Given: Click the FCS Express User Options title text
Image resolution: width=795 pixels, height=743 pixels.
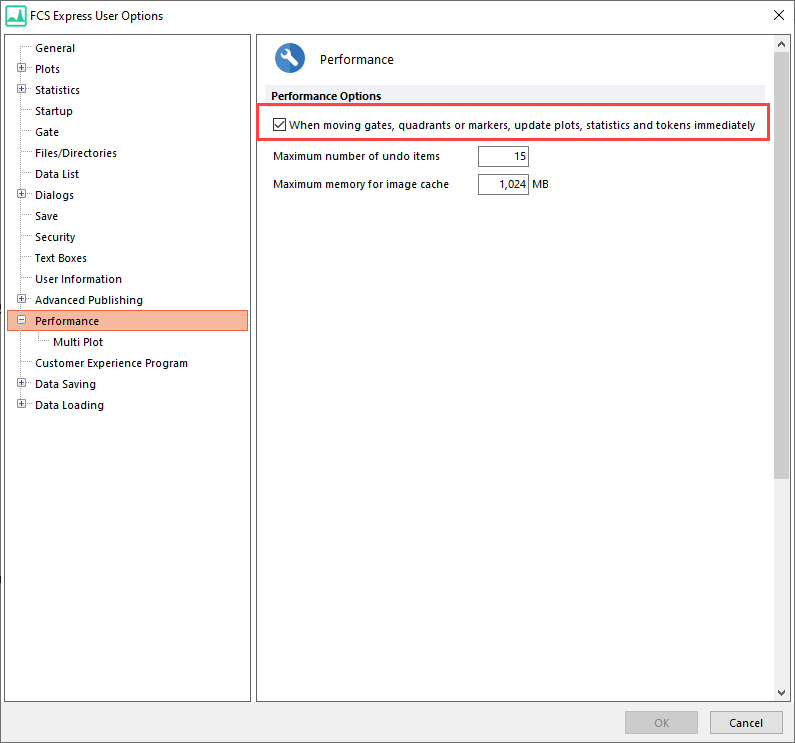Looking at the screenshot, I should click(x=96, y=16).
